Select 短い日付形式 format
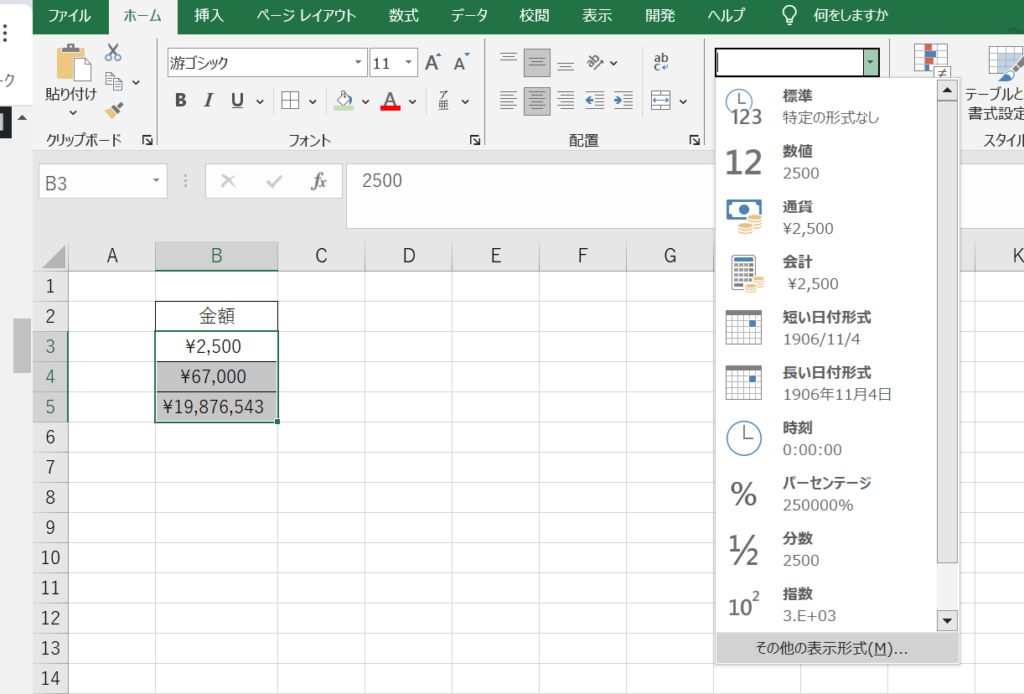1024x694 pixels. tap(826, 328)
